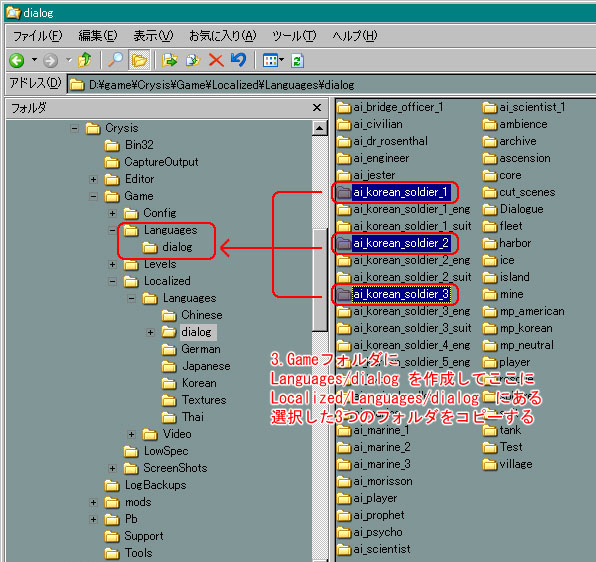
Task: Collapse the Game tree node
Action: (x=93, y=196)
